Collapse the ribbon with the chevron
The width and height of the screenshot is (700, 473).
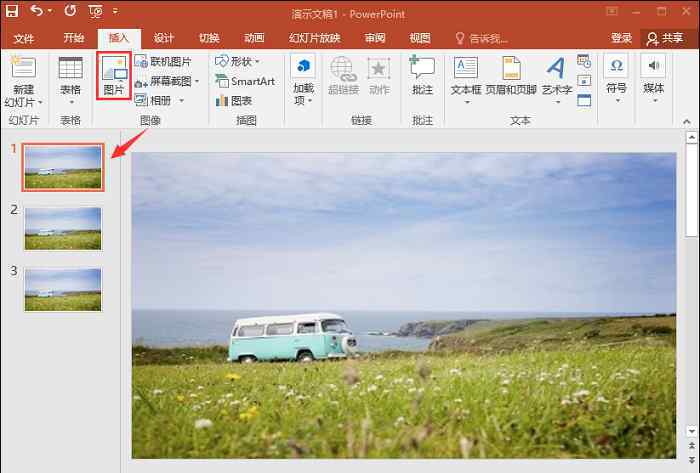point(687,122)
